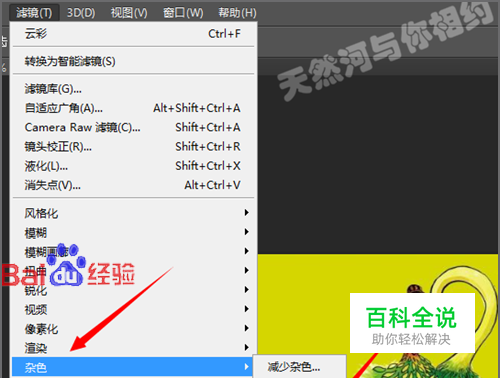
Task: Apply the last filter 云彩
Action: point(133,34)
